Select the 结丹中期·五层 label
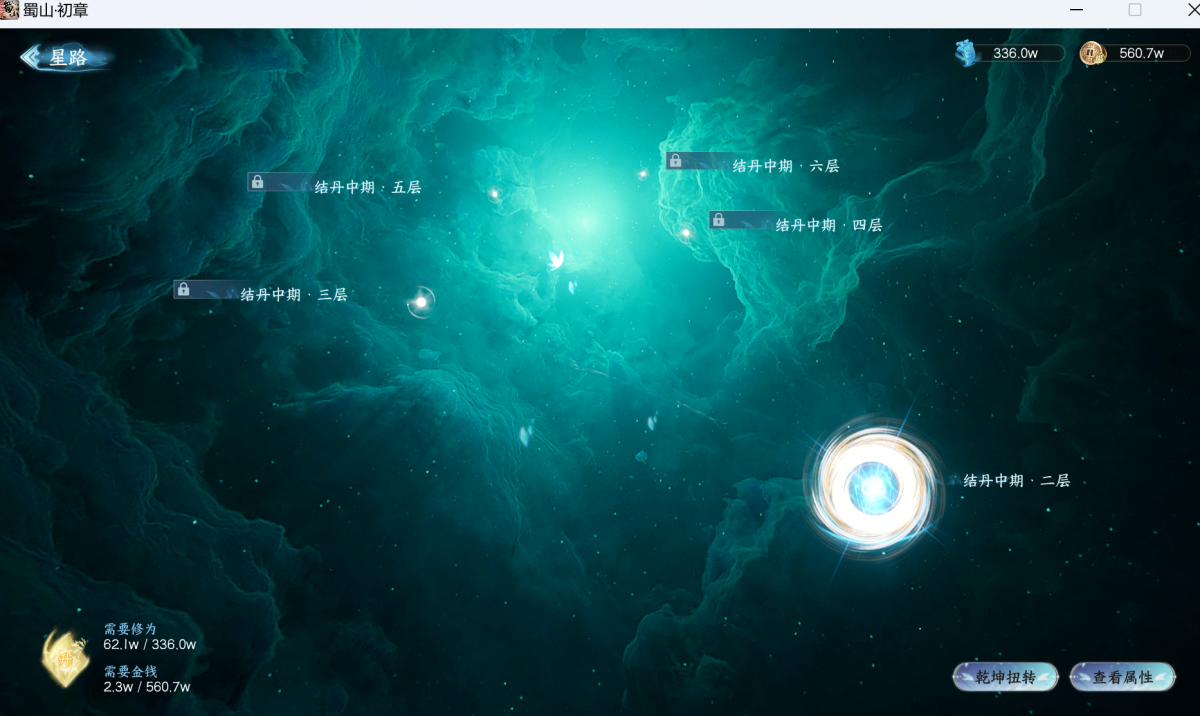The image size is (1200, 716). pyautogui.click(x=368, y=187)
